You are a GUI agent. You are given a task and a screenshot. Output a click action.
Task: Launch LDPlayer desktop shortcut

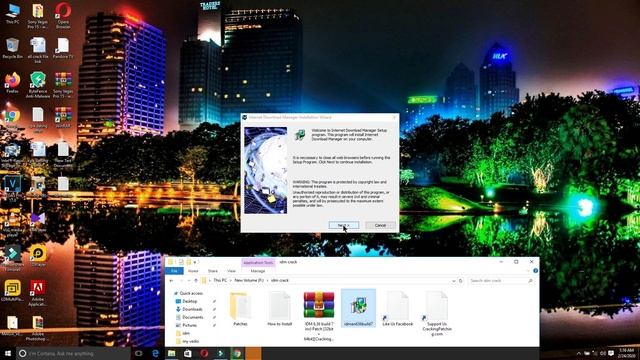[x=38, y=256]
